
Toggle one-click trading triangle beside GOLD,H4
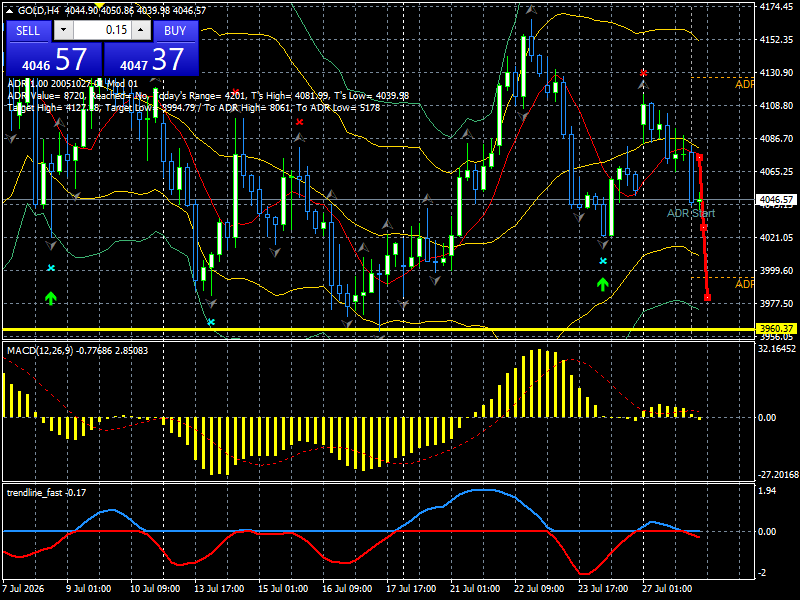9,10
